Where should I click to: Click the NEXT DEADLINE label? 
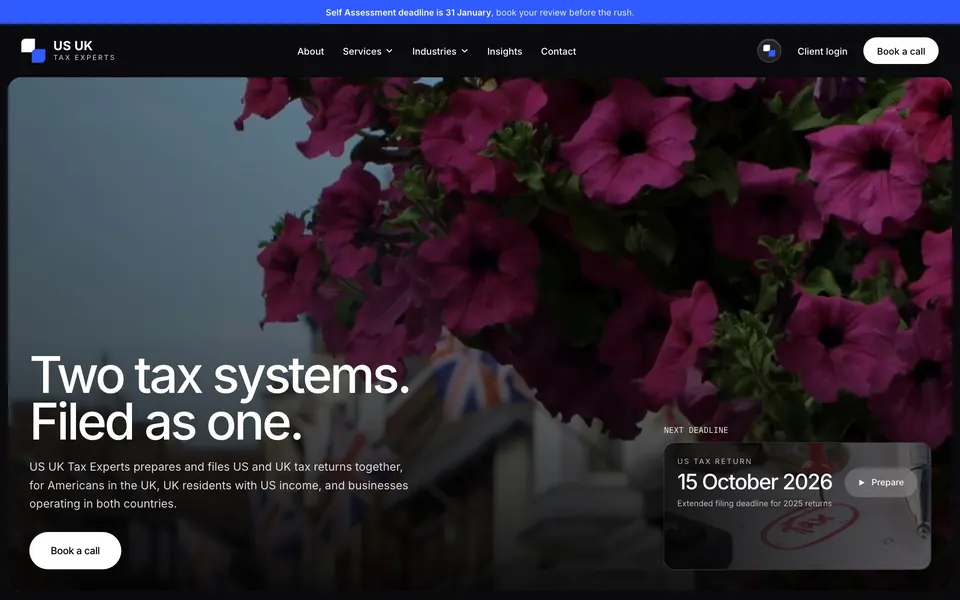tap(696, 430)
